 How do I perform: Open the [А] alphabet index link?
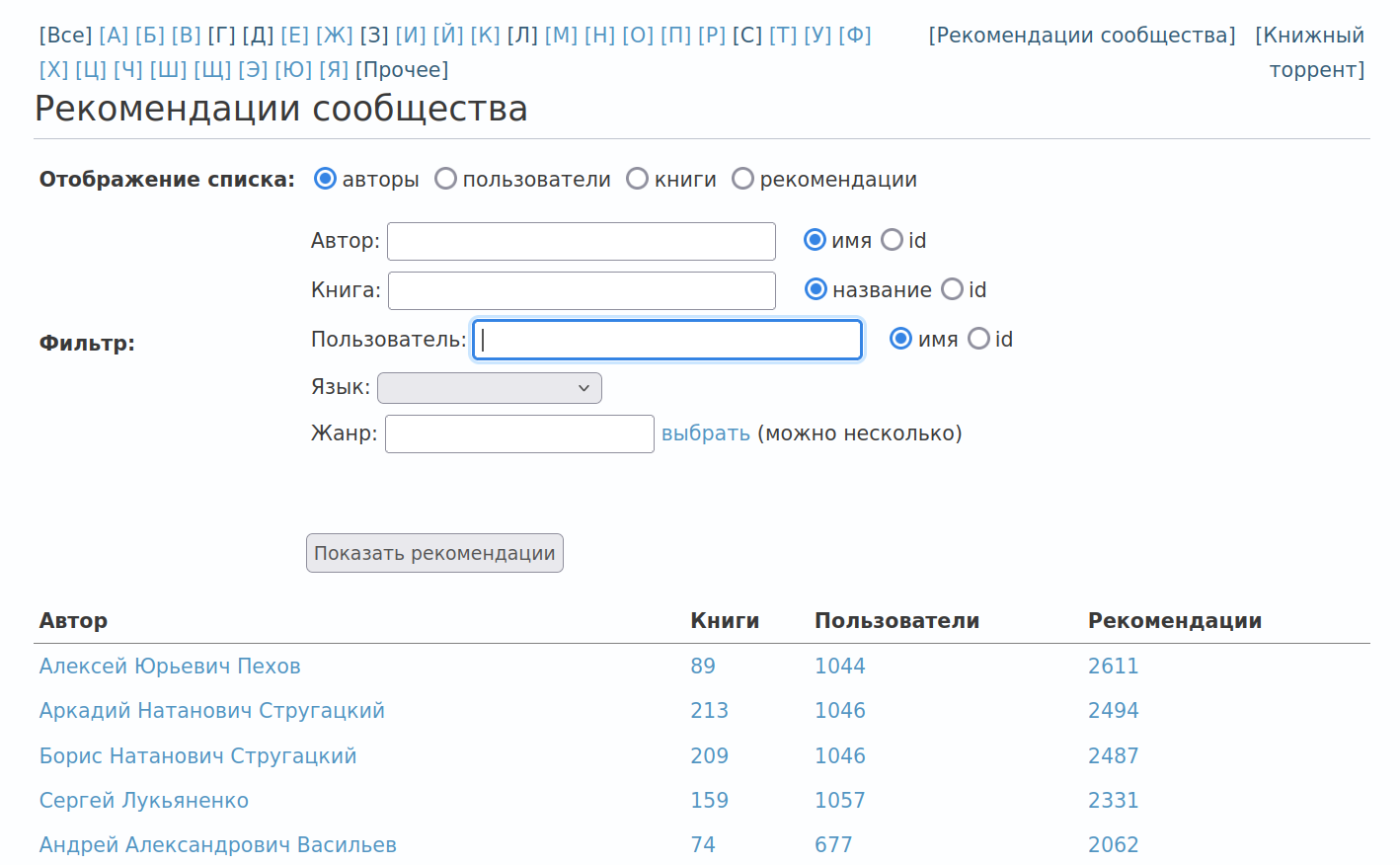coord(114,36)
